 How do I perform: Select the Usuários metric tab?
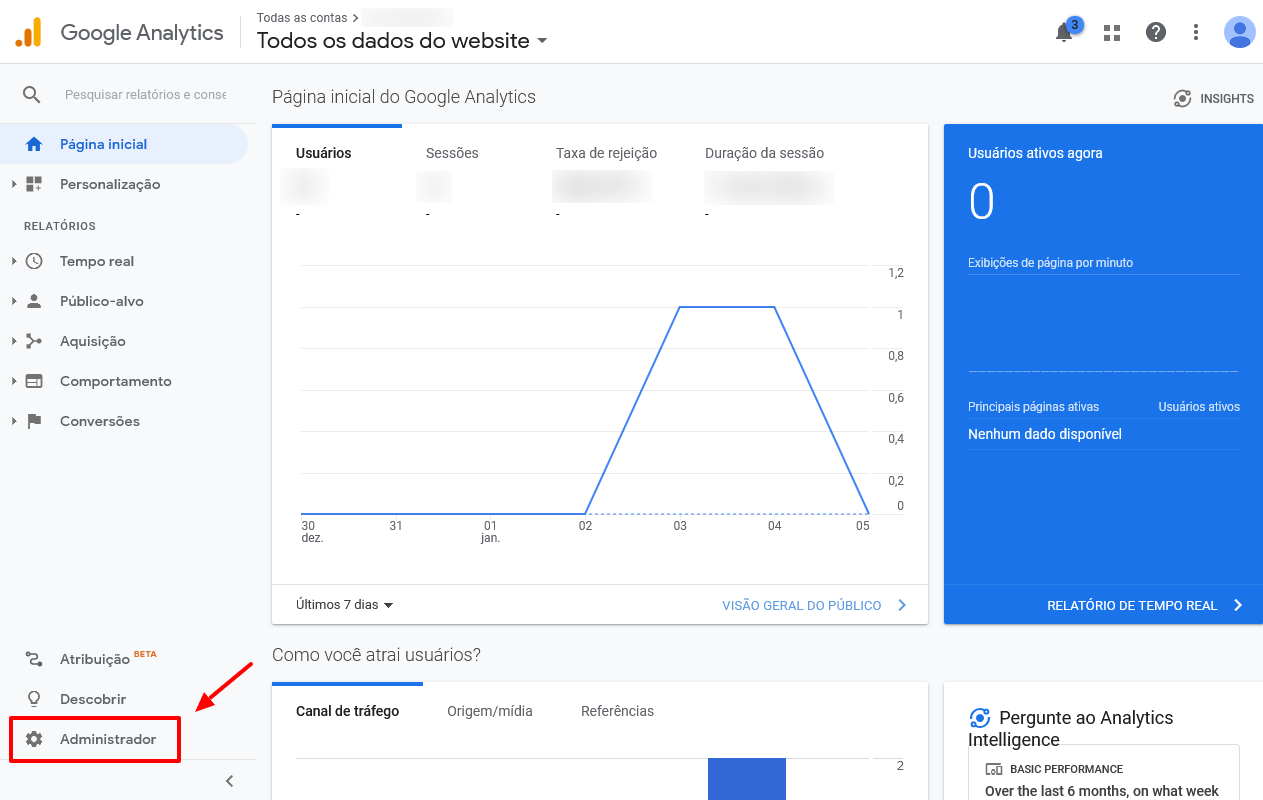pyautogui.click(x=324, y=153)
